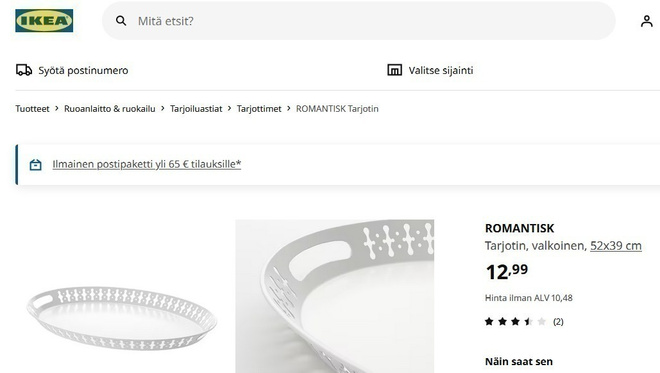This screenshot has width=660, height=373.
Task: Click the search magnifier icon
Action: click(x=121, y=21)
